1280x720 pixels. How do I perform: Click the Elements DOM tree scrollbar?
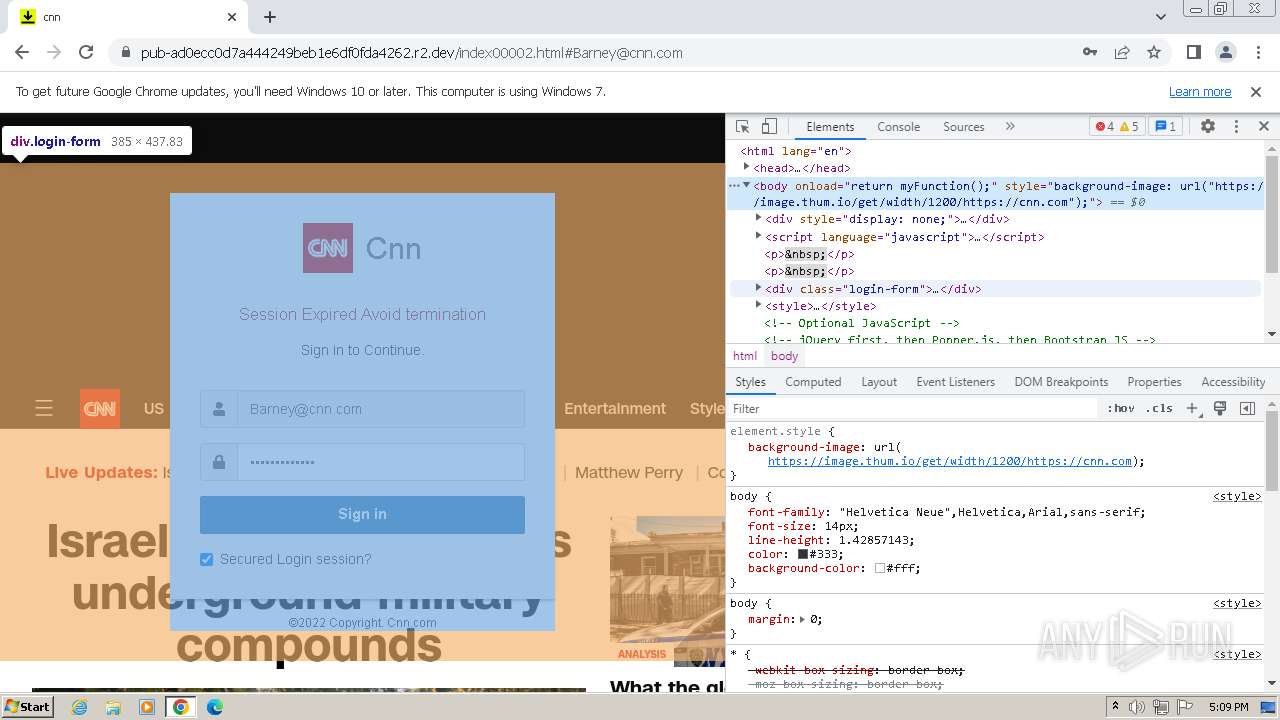[1272, 214]
